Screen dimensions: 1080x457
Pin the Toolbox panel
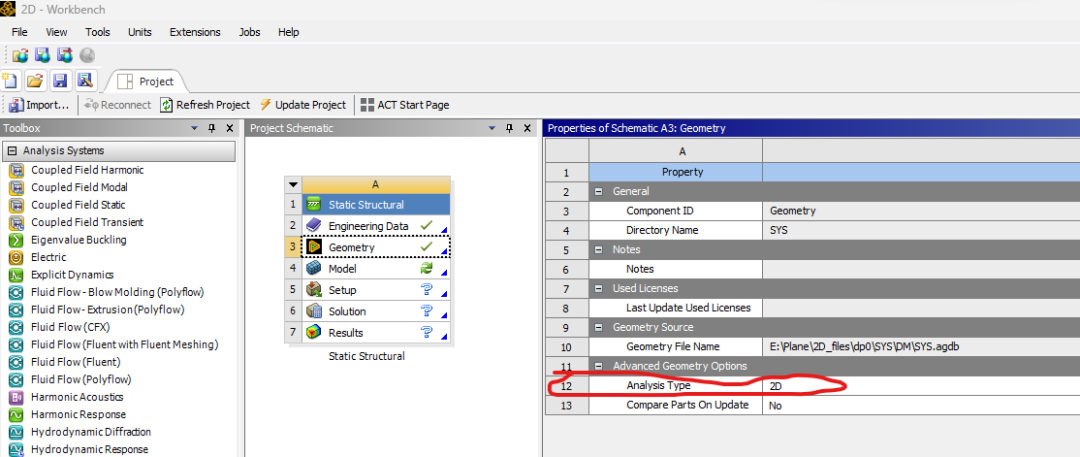(211, 128)
